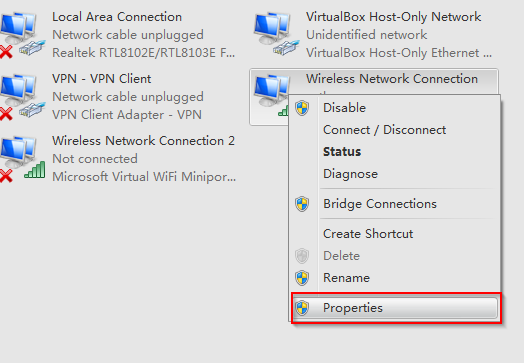Select the Local Area Connection adapter icon
524x363 pixels.
tap(22, 34)
